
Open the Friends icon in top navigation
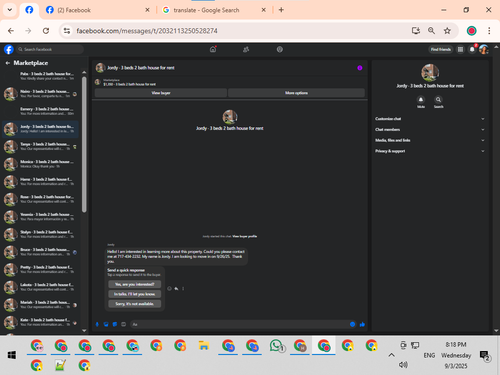coord(246,49)
